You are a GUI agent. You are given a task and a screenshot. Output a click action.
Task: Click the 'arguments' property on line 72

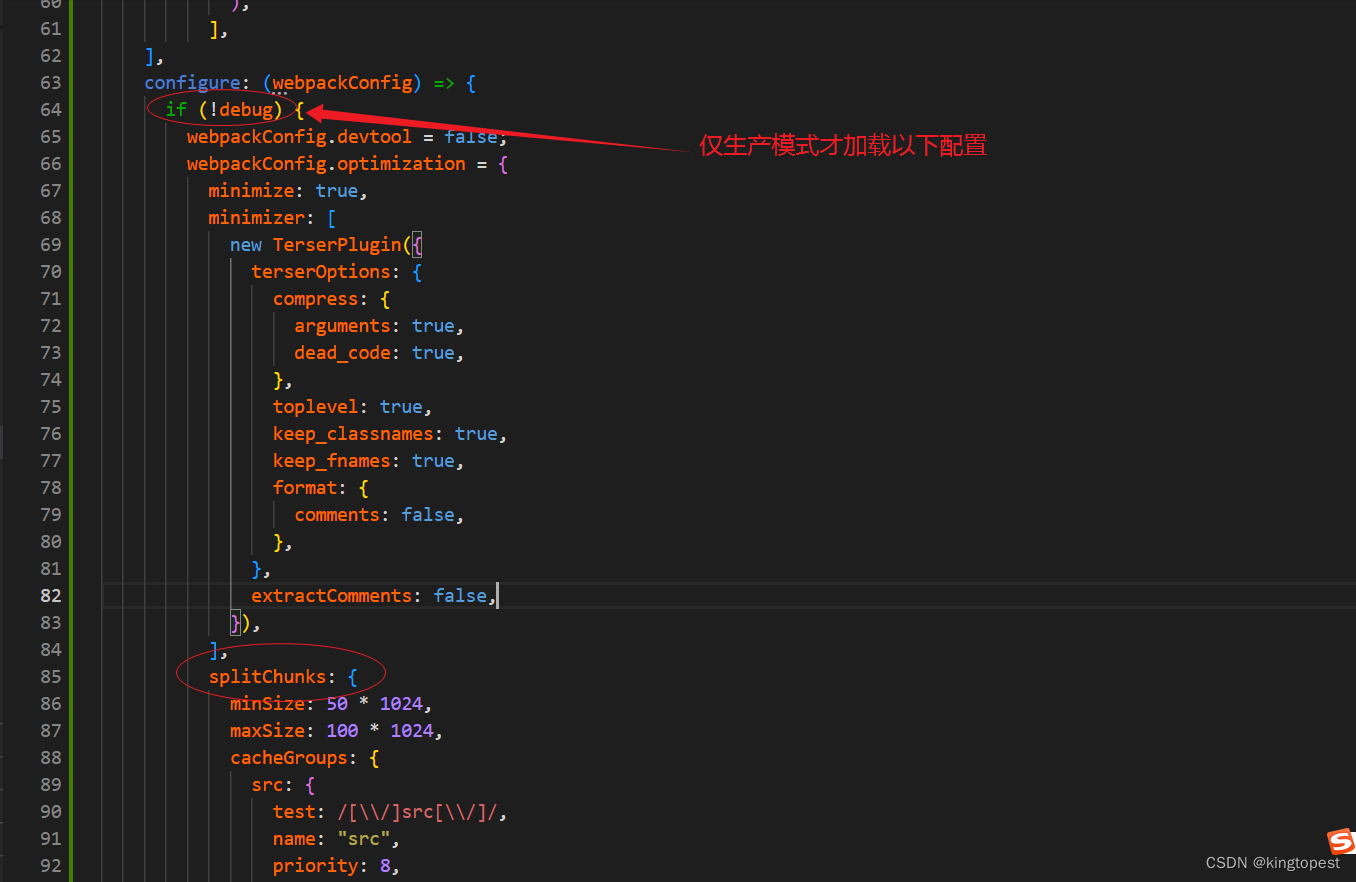(x=343, y=325)
